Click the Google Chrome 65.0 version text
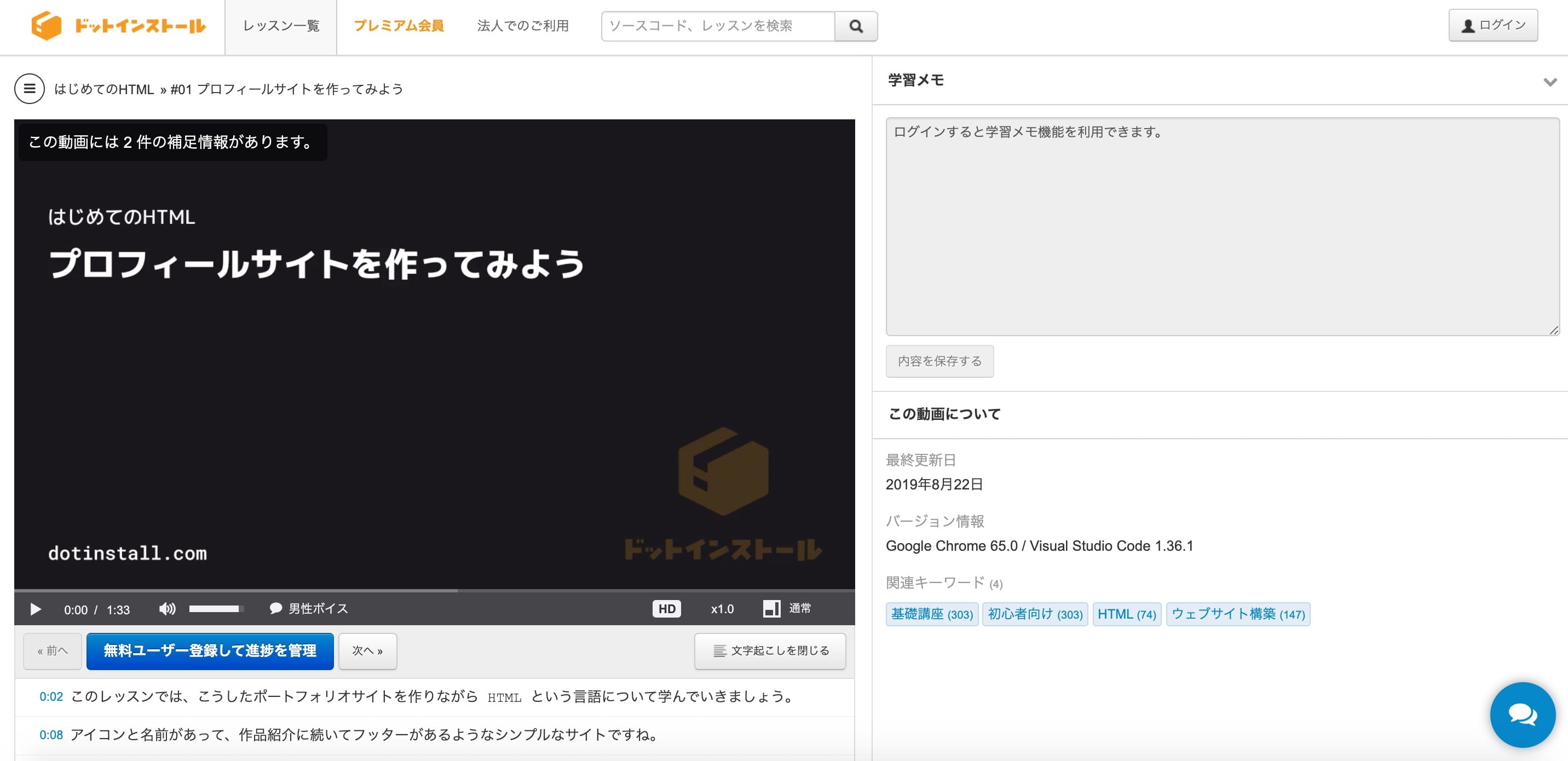The width and height of the screenshot is (1568, 761). pyautogui.click(x=1039, y=546)
